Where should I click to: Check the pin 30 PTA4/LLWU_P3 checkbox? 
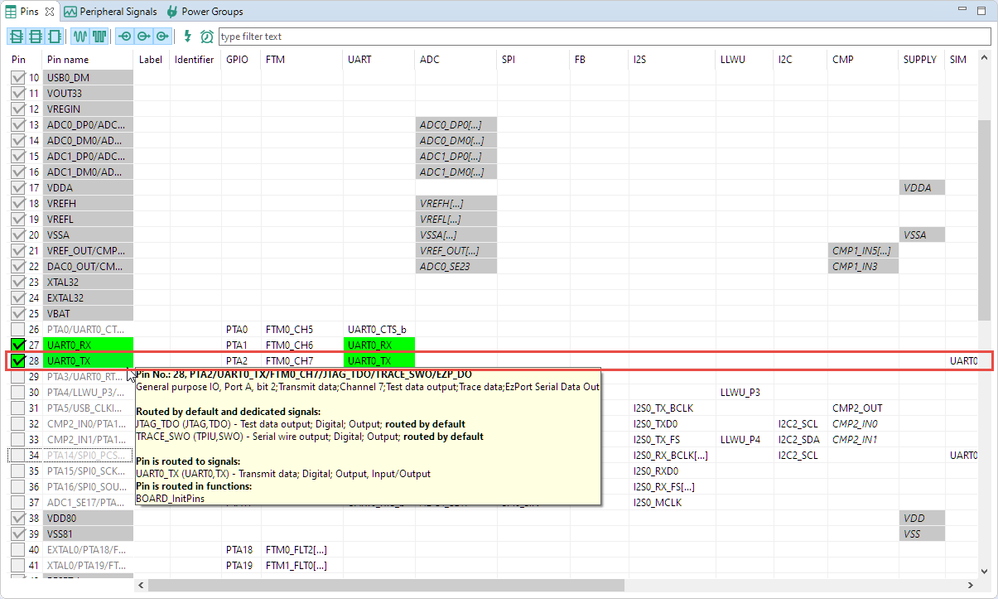coord(18,392)
